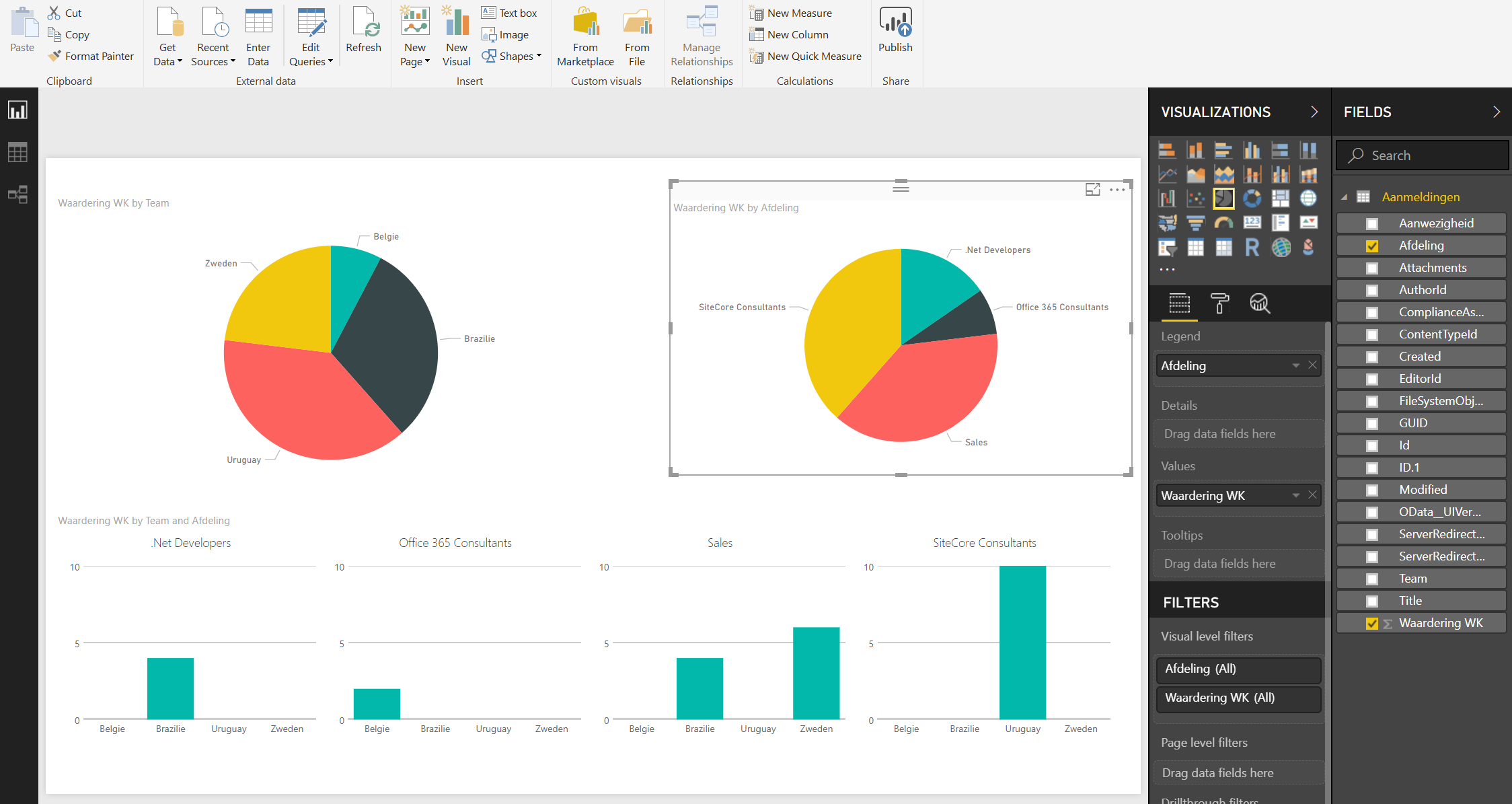Open Afdeling legend field dropdown arrow
The width and height of the screenshot is (1512, 804).
[x=1295, y=365]
